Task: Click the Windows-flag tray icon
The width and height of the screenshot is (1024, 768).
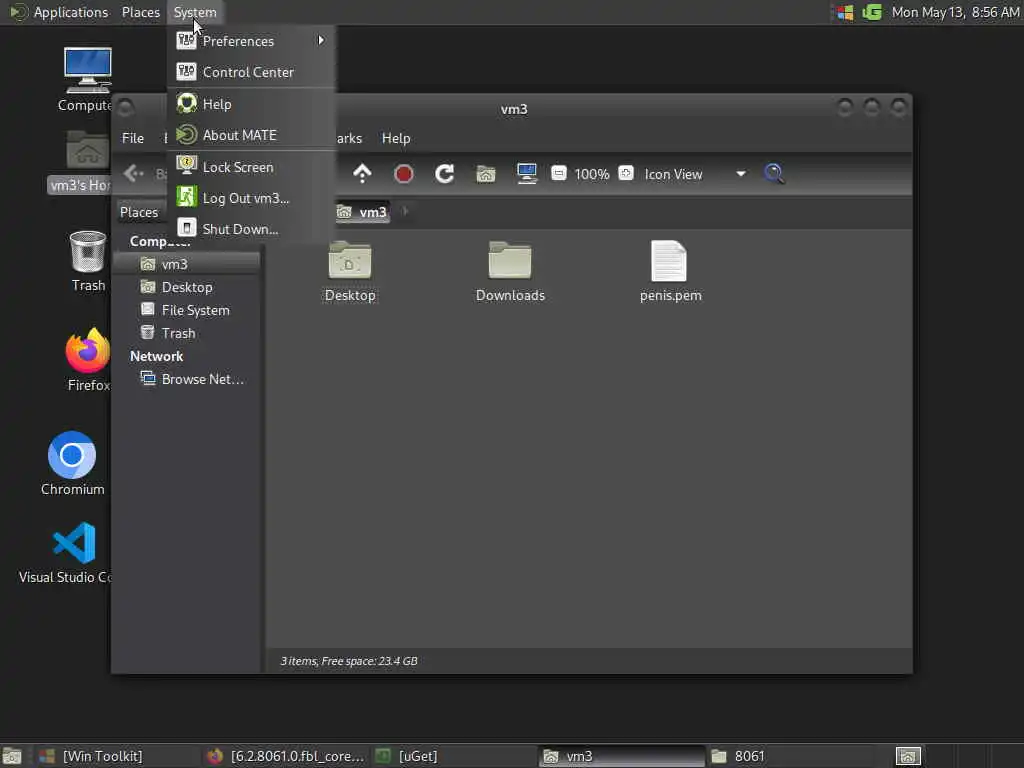Action: click(845, 12)
